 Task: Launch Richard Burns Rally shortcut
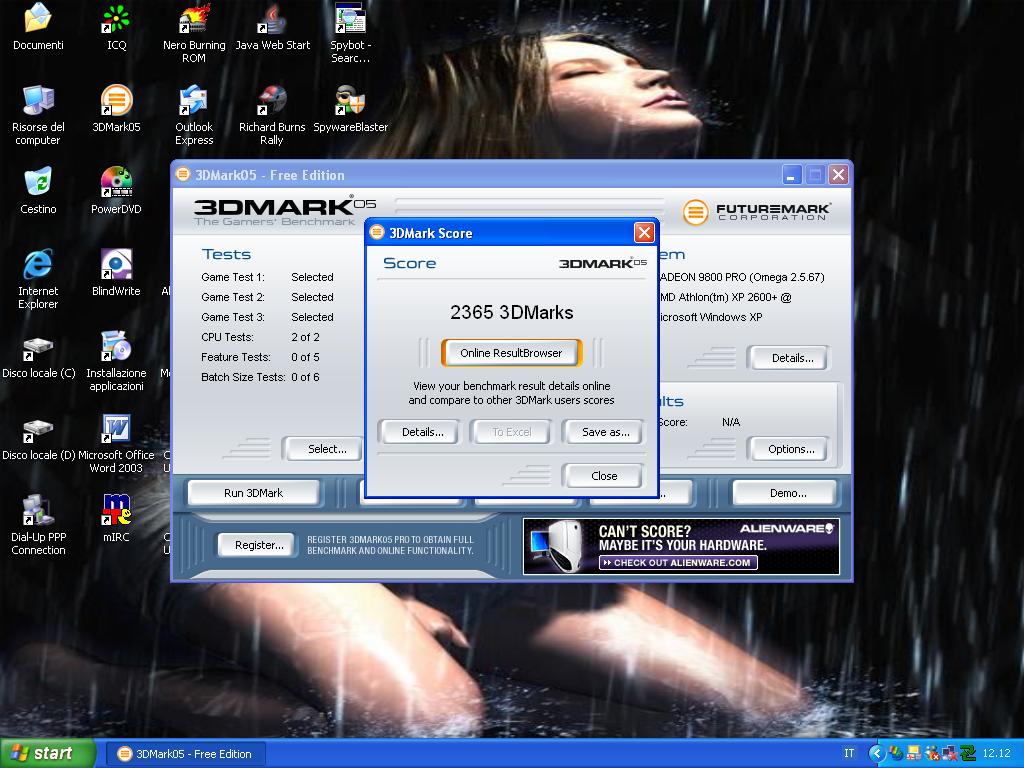272,116
